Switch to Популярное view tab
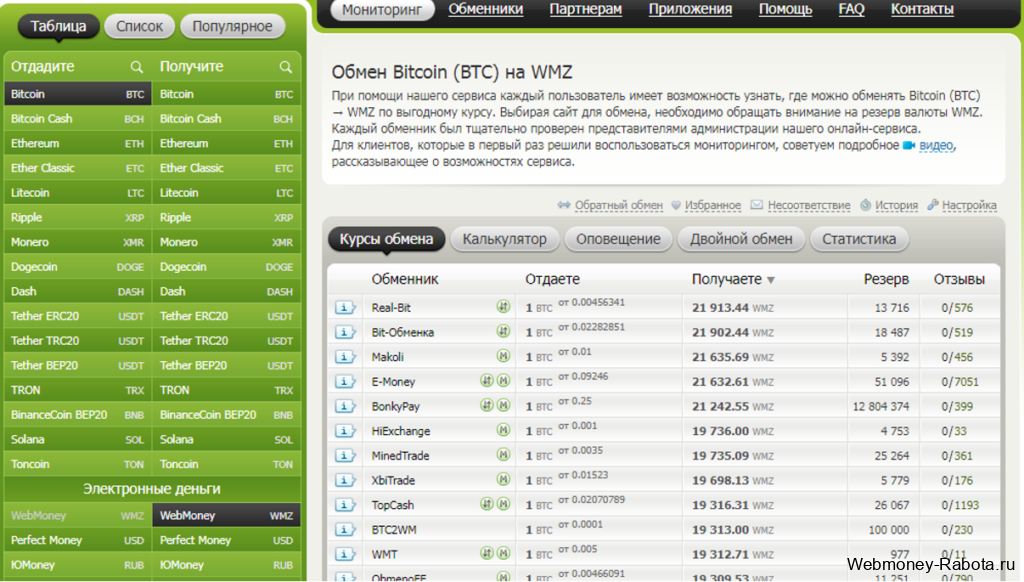Screen dimensions: 1024x582 click(x=232, y=26)
